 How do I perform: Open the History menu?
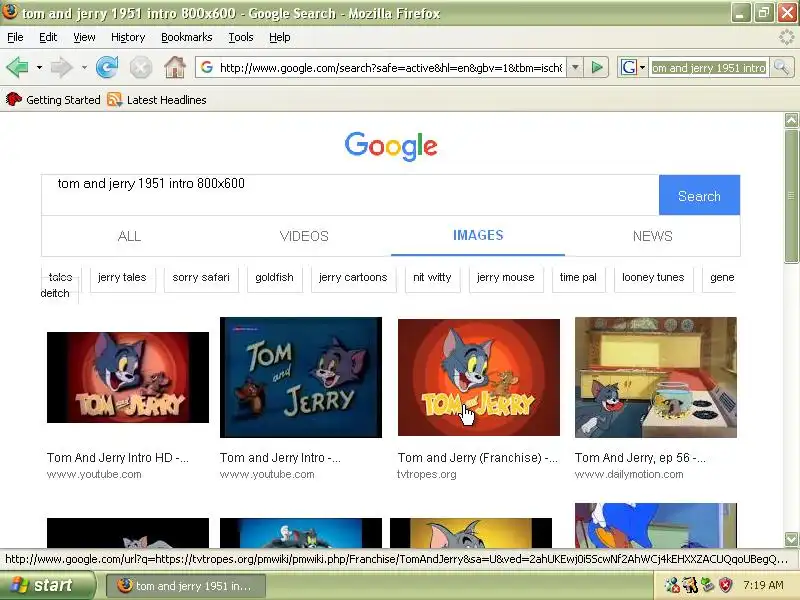pyautogui.click(x=128, y=37)
